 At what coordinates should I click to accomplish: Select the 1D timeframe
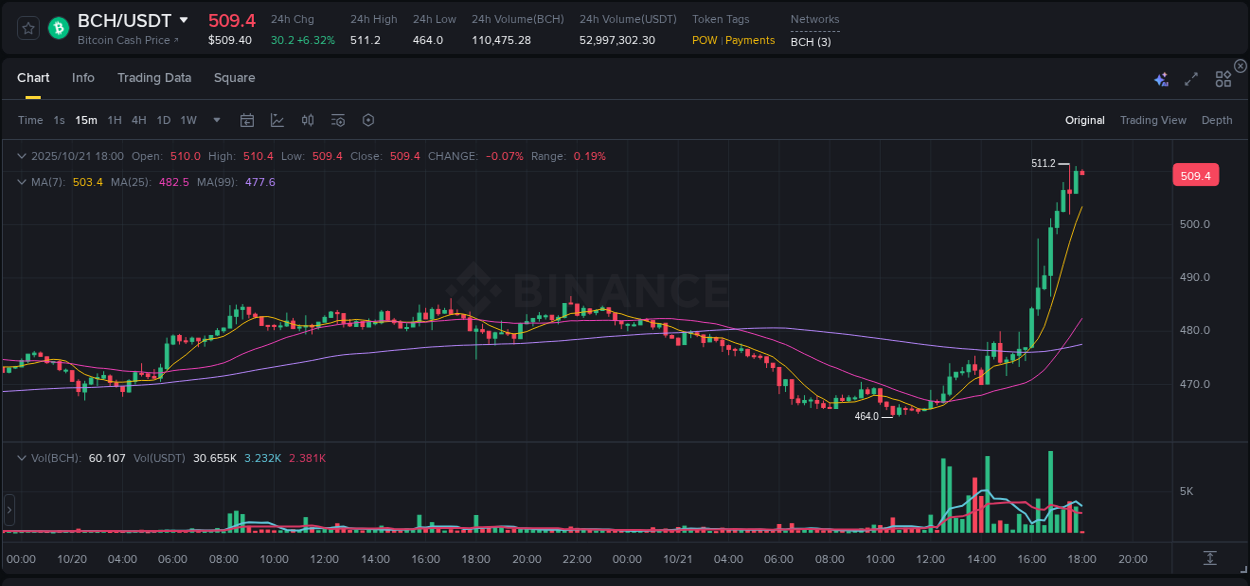tap(163, 120)
